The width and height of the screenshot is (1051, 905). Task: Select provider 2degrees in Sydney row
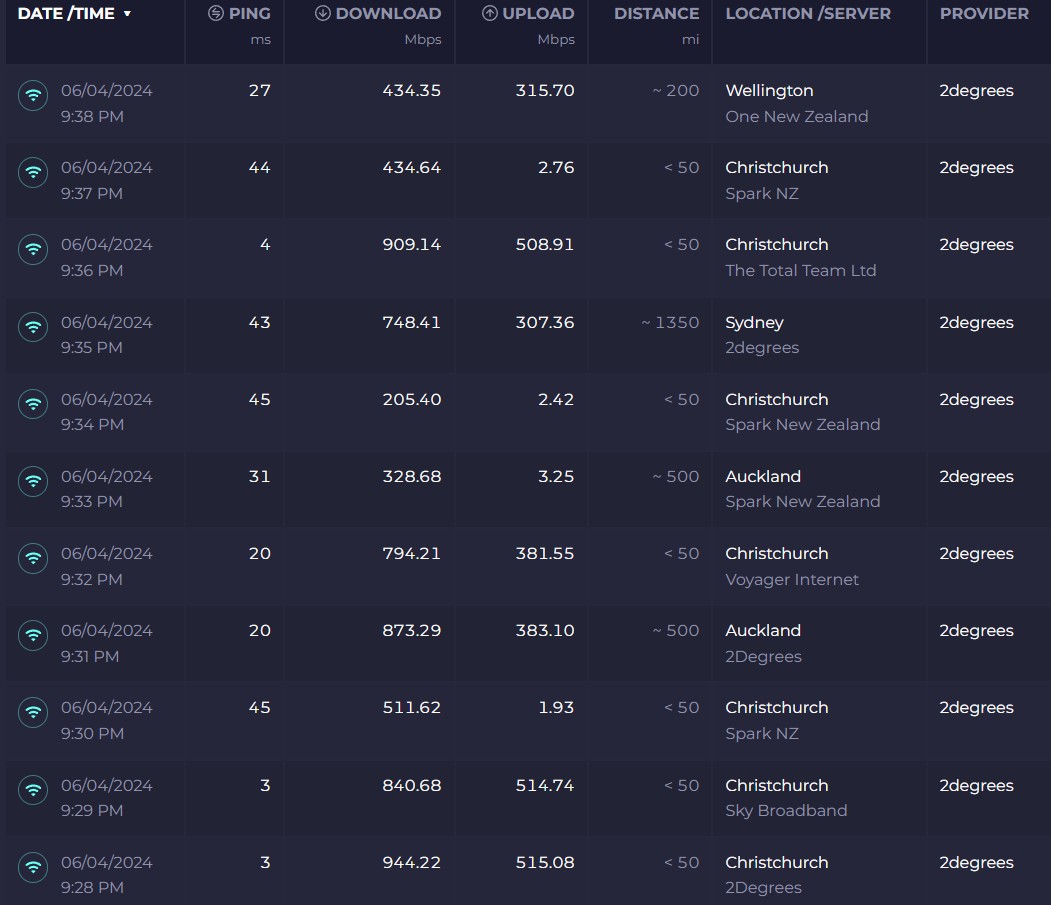coord(976,323)
